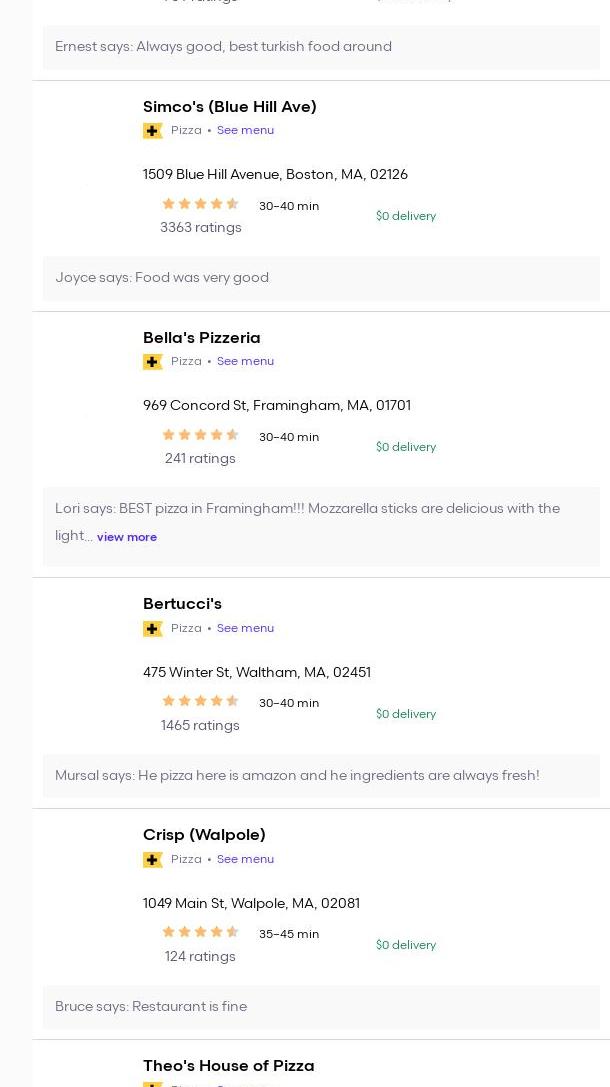Open the See menu link for Simco's
Viewport: 610px width, 1087px height.
[x=245, y=130]
